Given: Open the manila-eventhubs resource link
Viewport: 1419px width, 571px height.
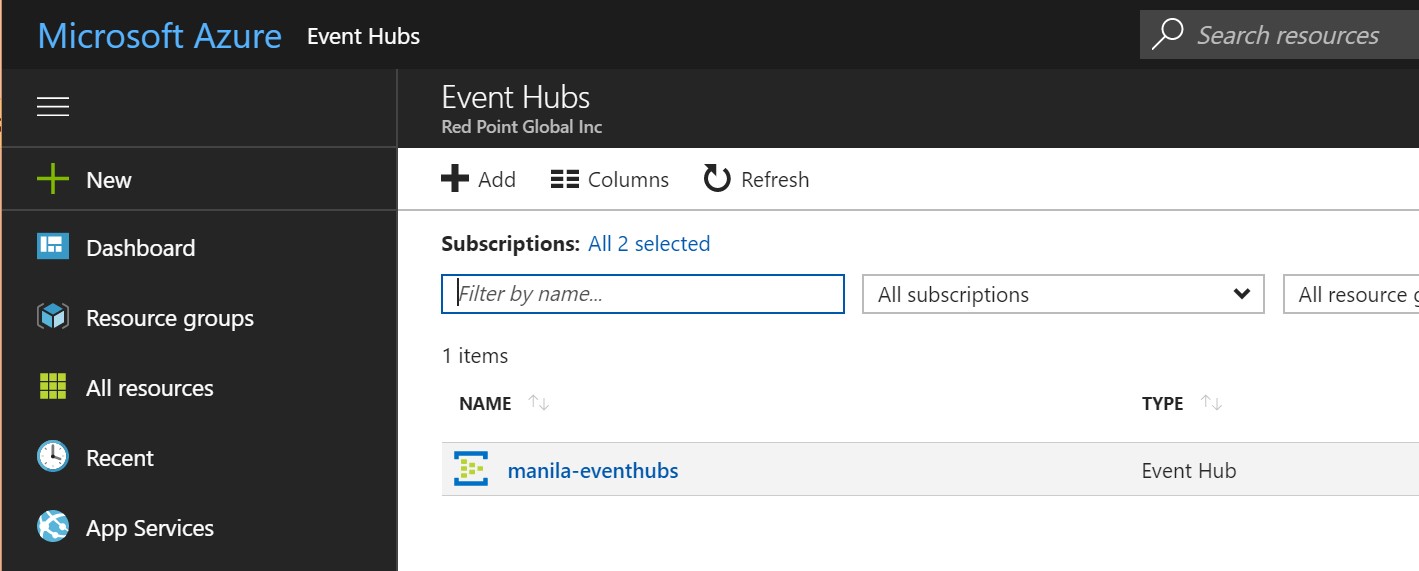Looking at the screenshot, I should click(x=593, y=470).
